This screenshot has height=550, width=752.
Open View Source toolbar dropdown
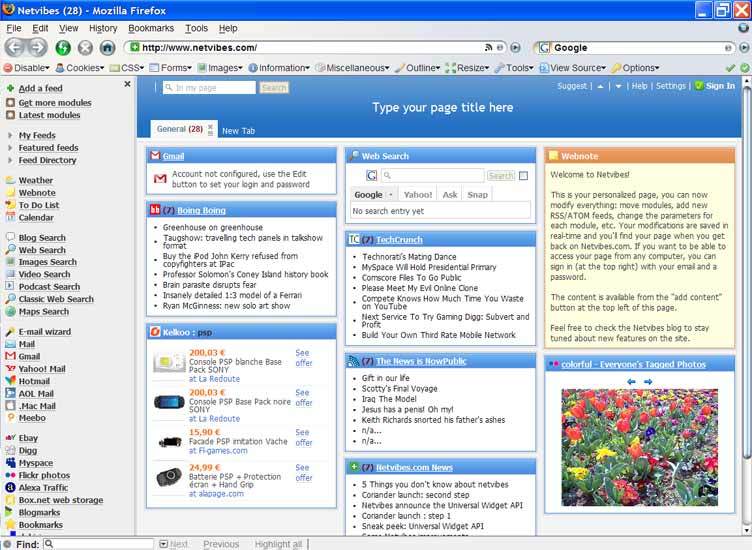click(573, 68)
